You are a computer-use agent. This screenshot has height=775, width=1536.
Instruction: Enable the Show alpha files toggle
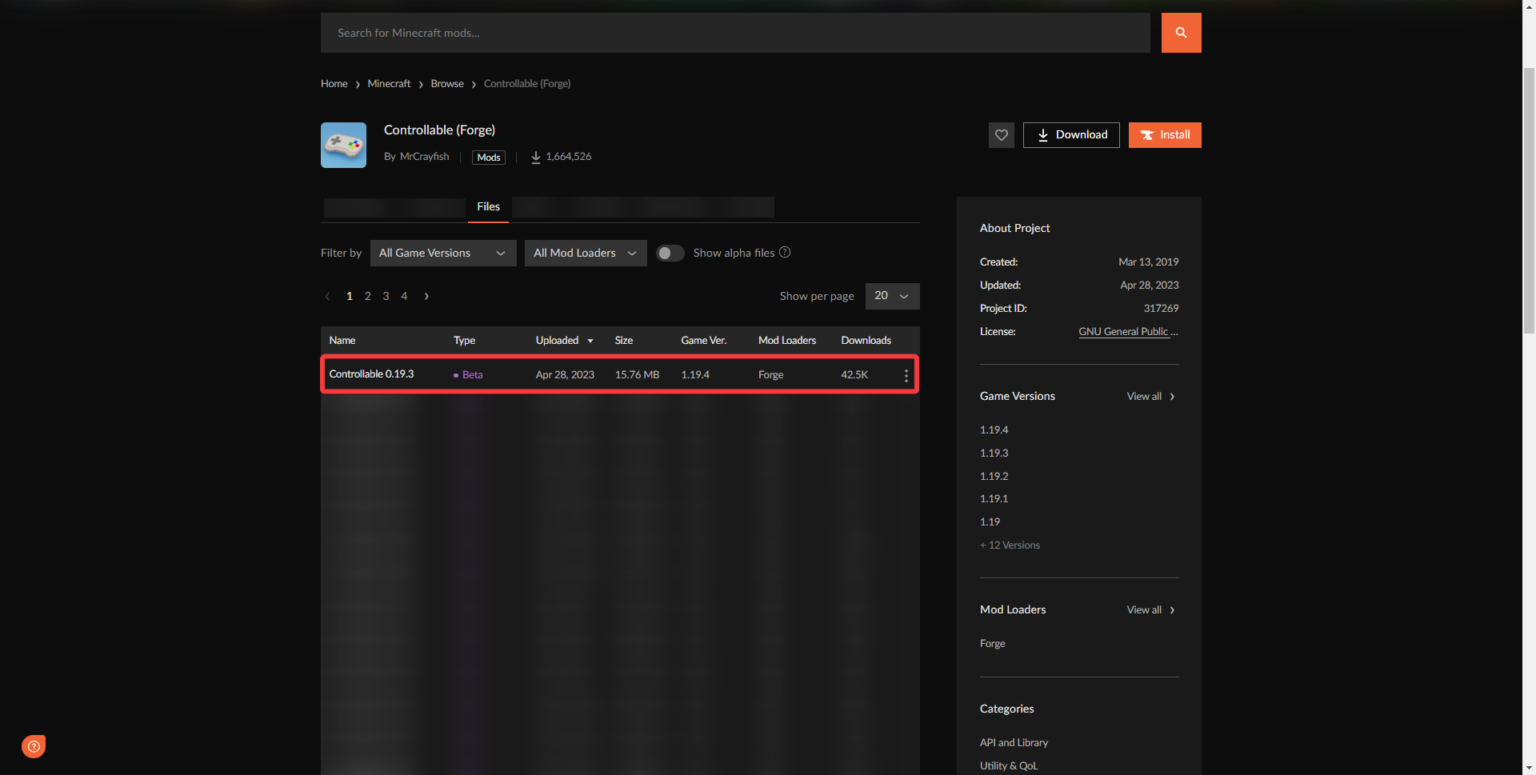click(x=670, y=253)
